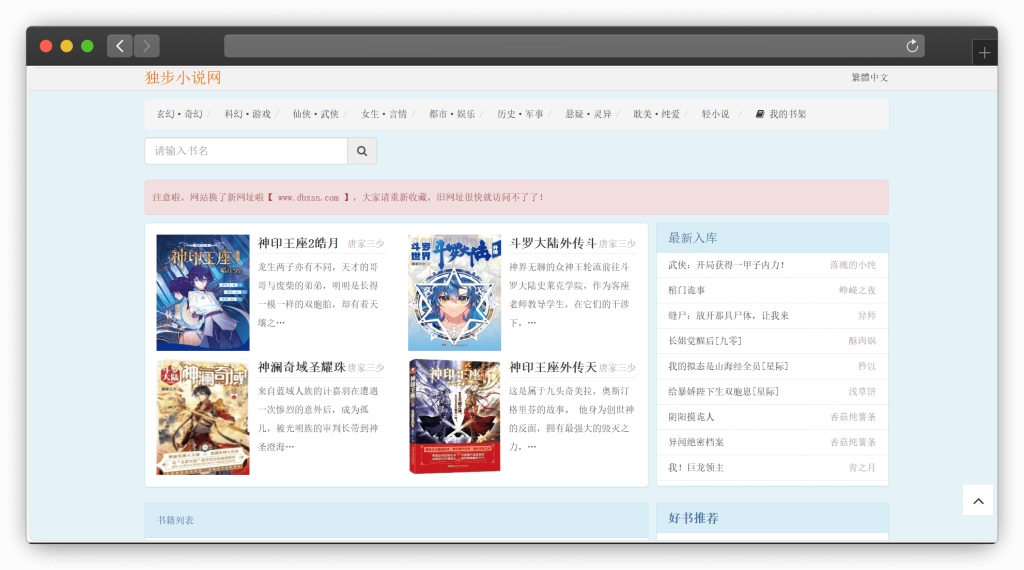Open the 历史·军事 category
1024x570 pixels.
520,114
